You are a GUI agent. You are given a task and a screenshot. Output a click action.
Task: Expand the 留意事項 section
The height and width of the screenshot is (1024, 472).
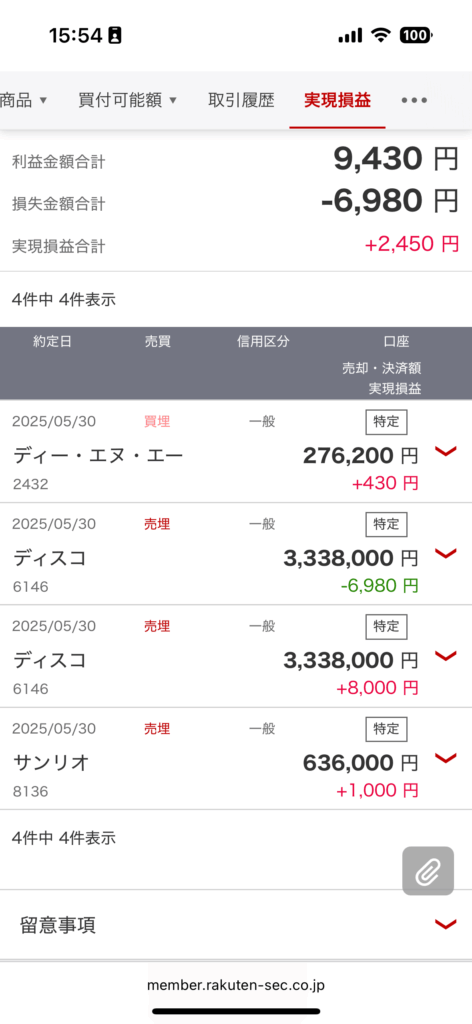[x=236, y=925]
